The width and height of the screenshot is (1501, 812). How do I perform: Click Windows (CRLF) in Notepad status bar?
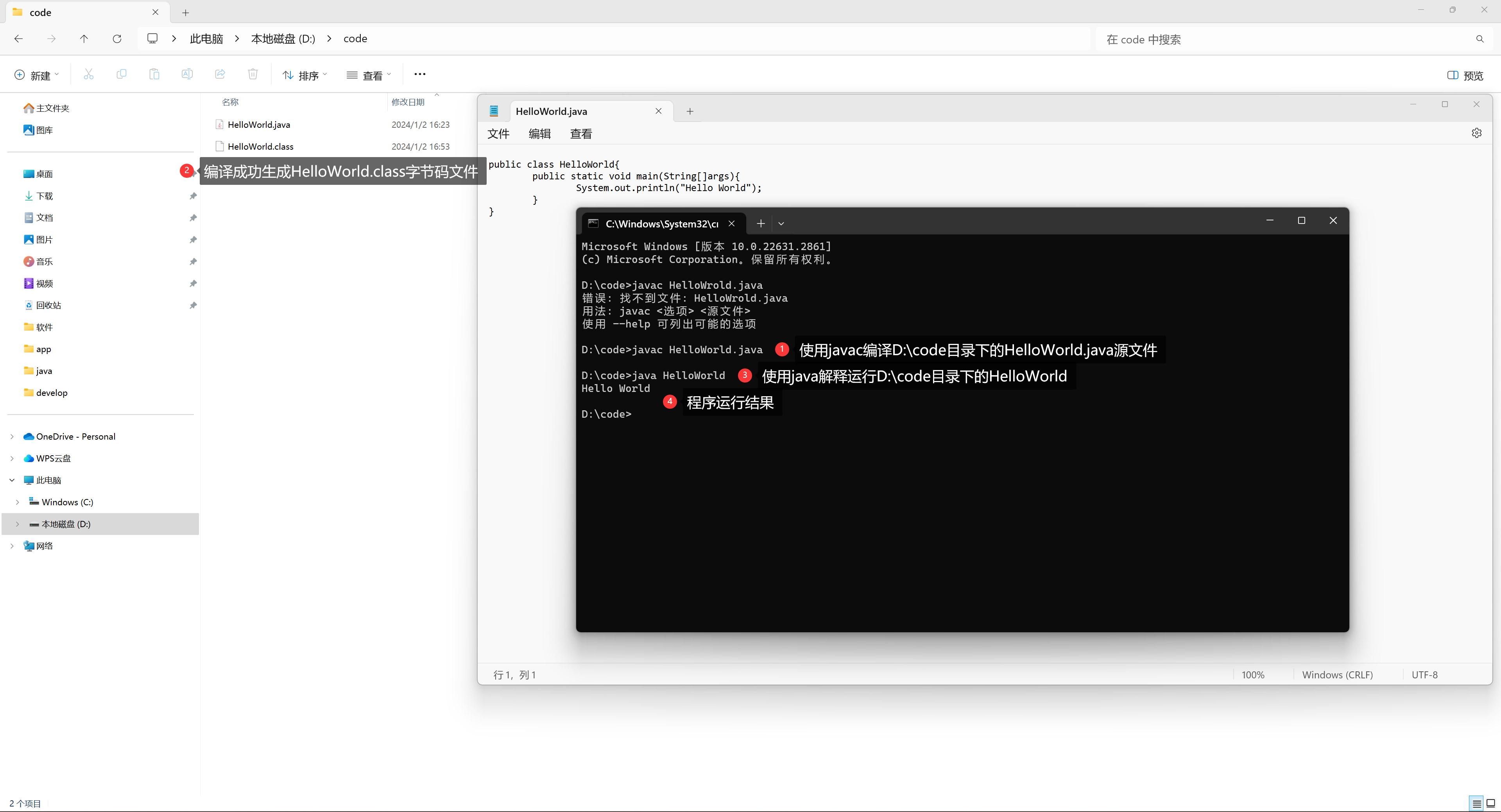click(x=1337, y=674)
